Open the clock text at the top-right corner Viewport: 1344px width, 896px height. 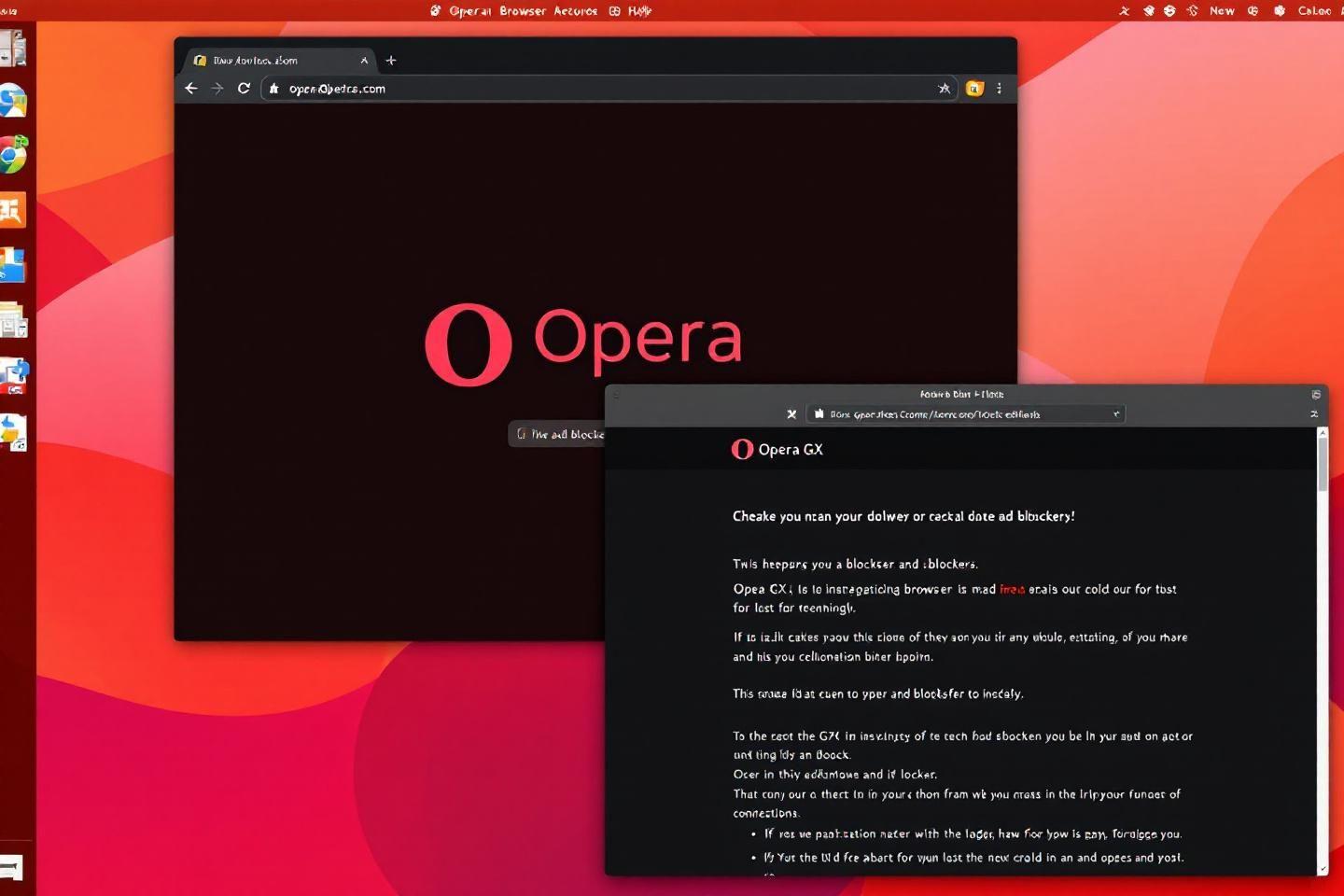1314,11
